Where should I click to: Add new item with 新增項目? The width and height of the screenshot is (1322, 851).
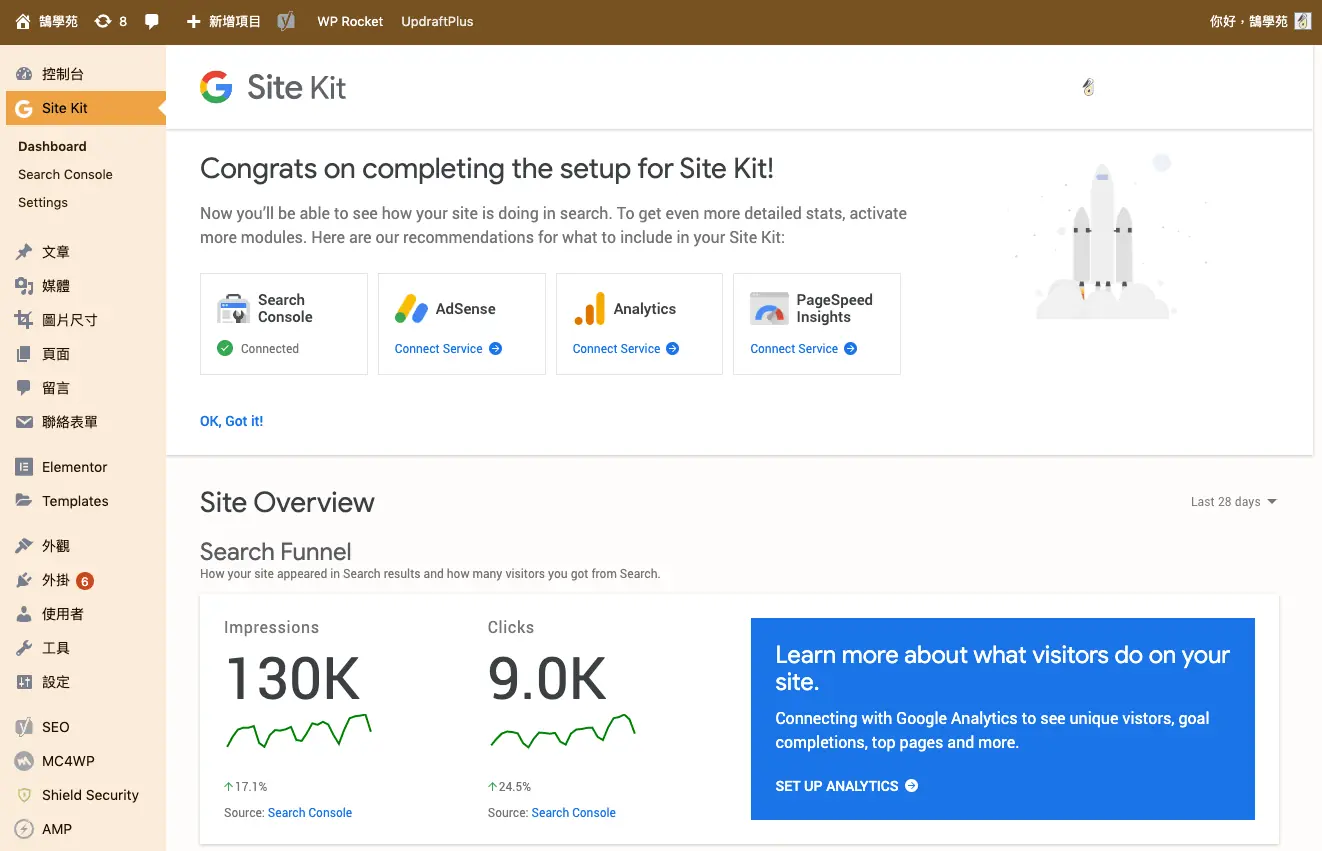223,21
